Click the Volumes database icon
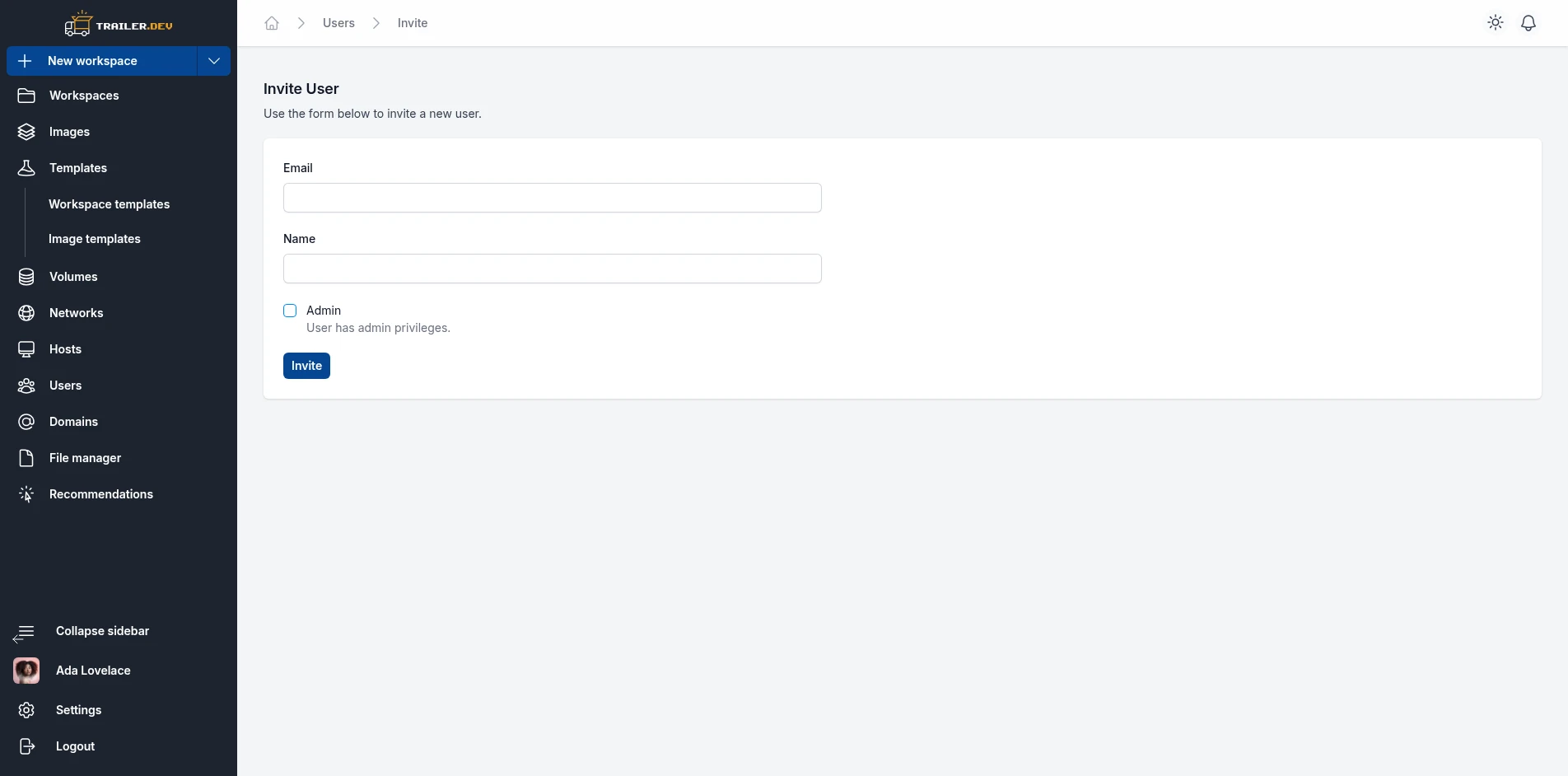The width and height of the screenshot is (1568, 776). tap(26, 277)
